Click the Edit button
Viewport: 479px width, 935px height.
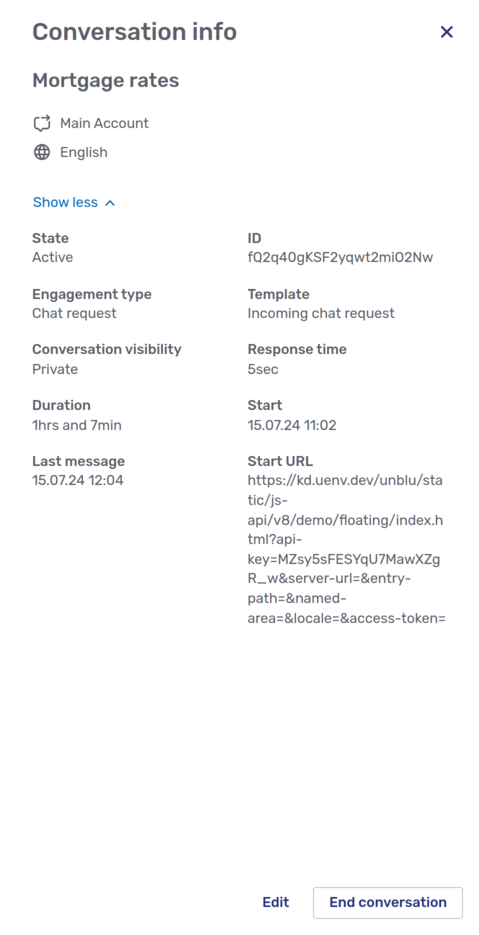tap(276, 902)
